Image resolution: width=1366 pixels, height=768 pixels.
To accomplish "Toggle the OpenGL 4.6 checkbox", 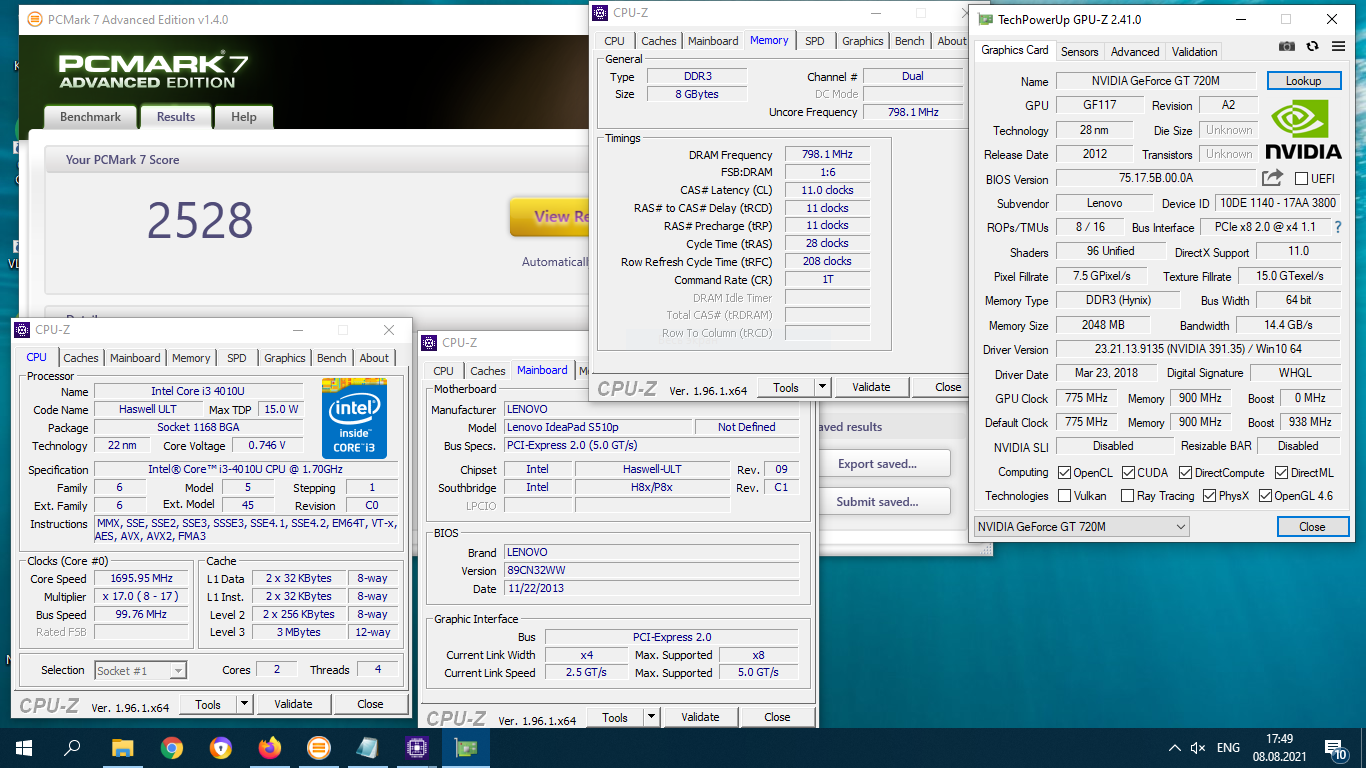I will pyautogui.click(x=1265, y=495).
